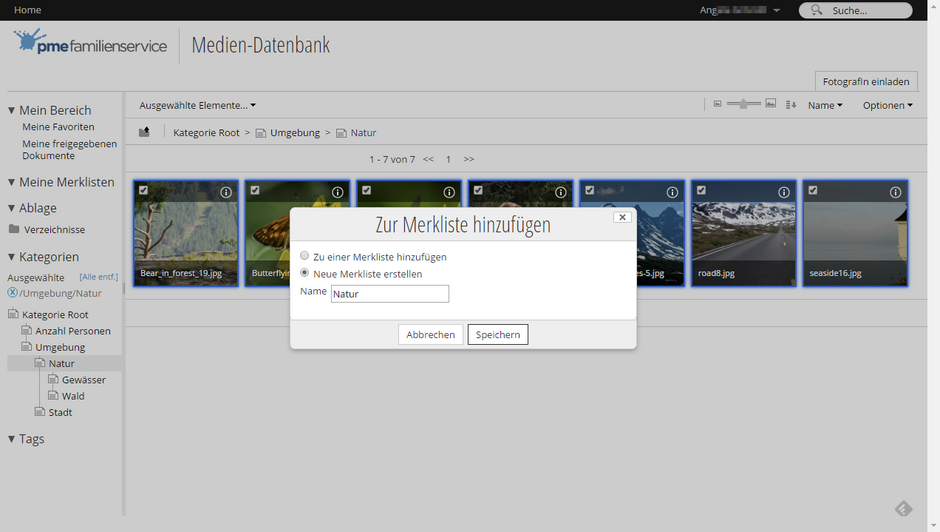
Task: Open the Optionen dropdown
Action: coord(887,106)
